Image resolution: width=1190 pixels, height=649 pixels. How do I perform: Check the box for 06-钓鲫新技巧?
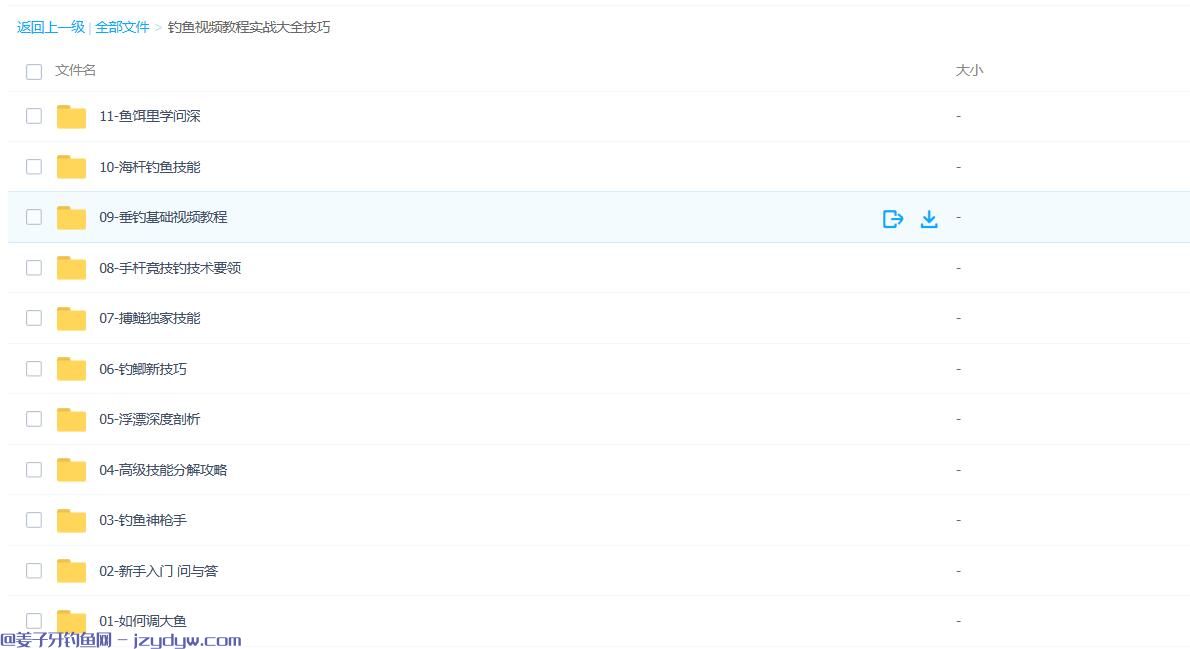tap(33, 368)
